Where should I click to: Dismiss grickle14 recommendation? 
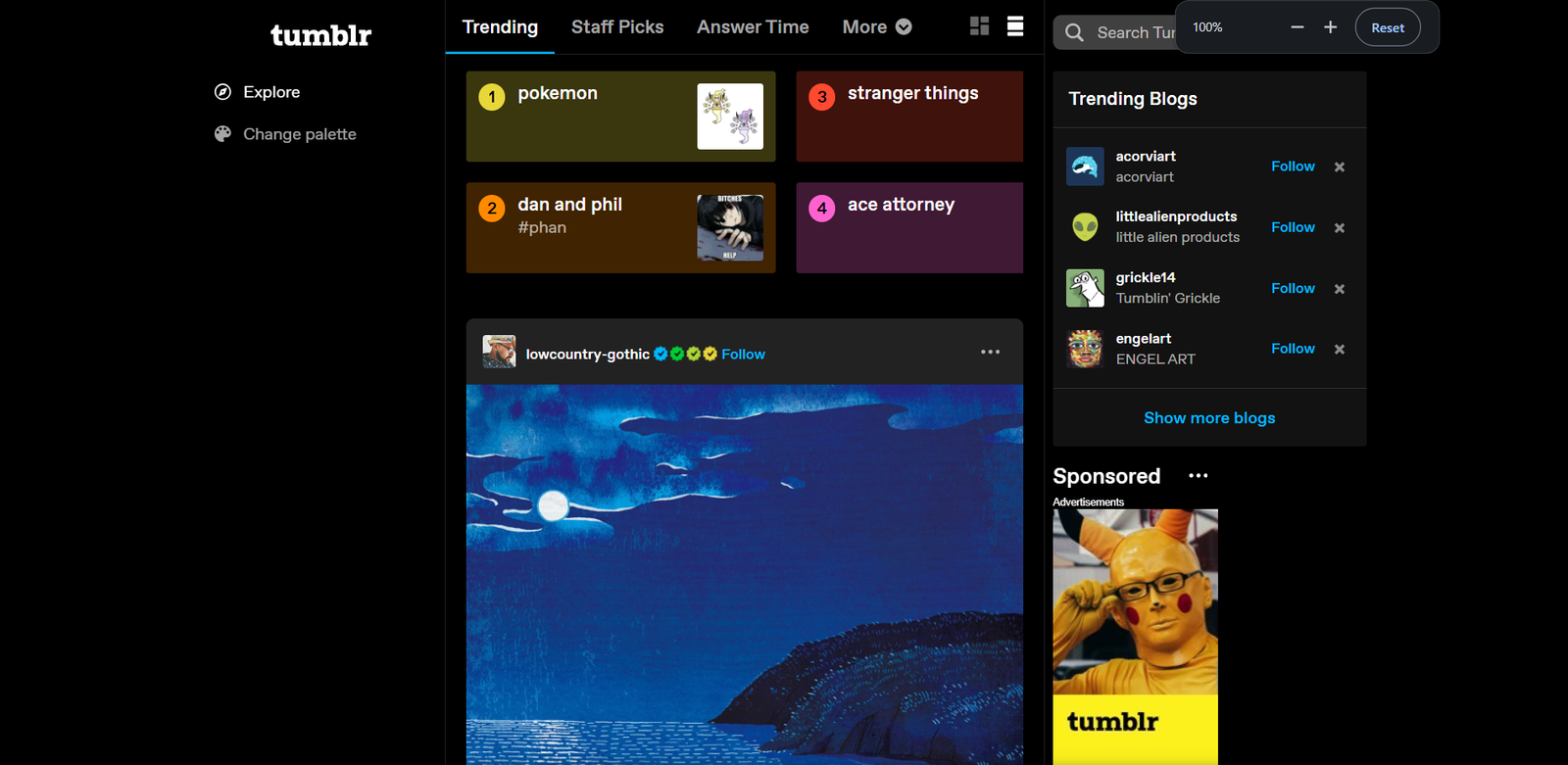1340,289
